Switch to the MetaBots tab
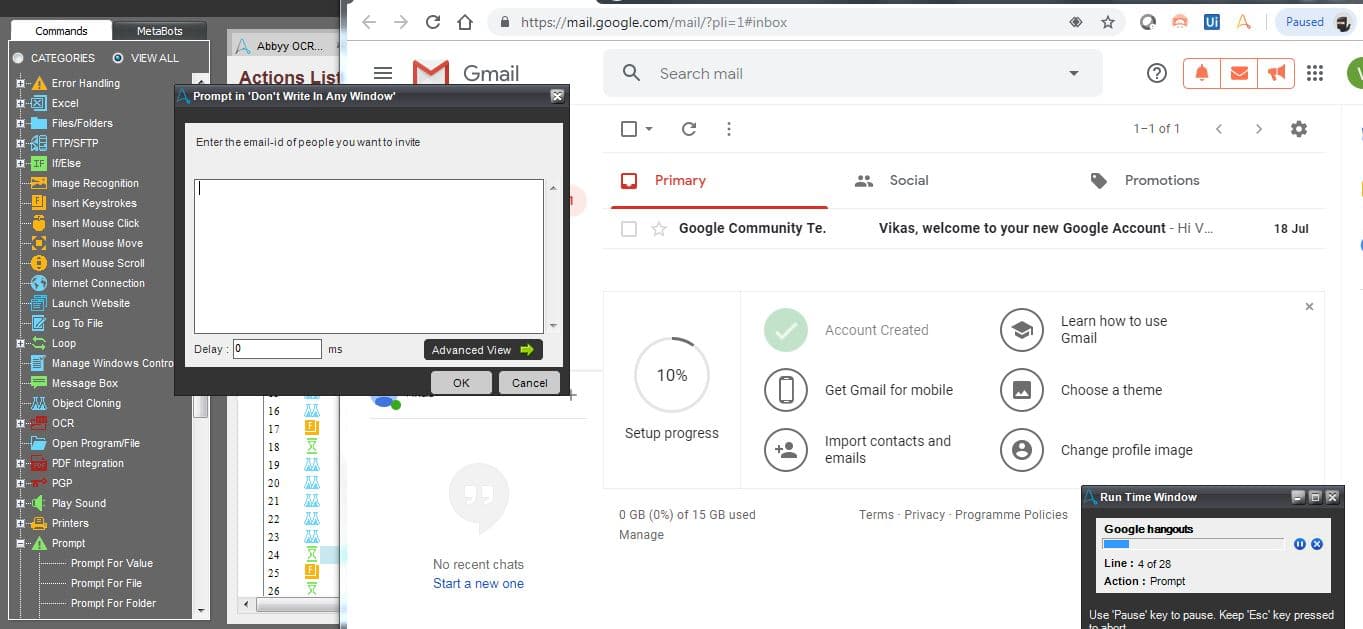 click(x=159, y=31)
